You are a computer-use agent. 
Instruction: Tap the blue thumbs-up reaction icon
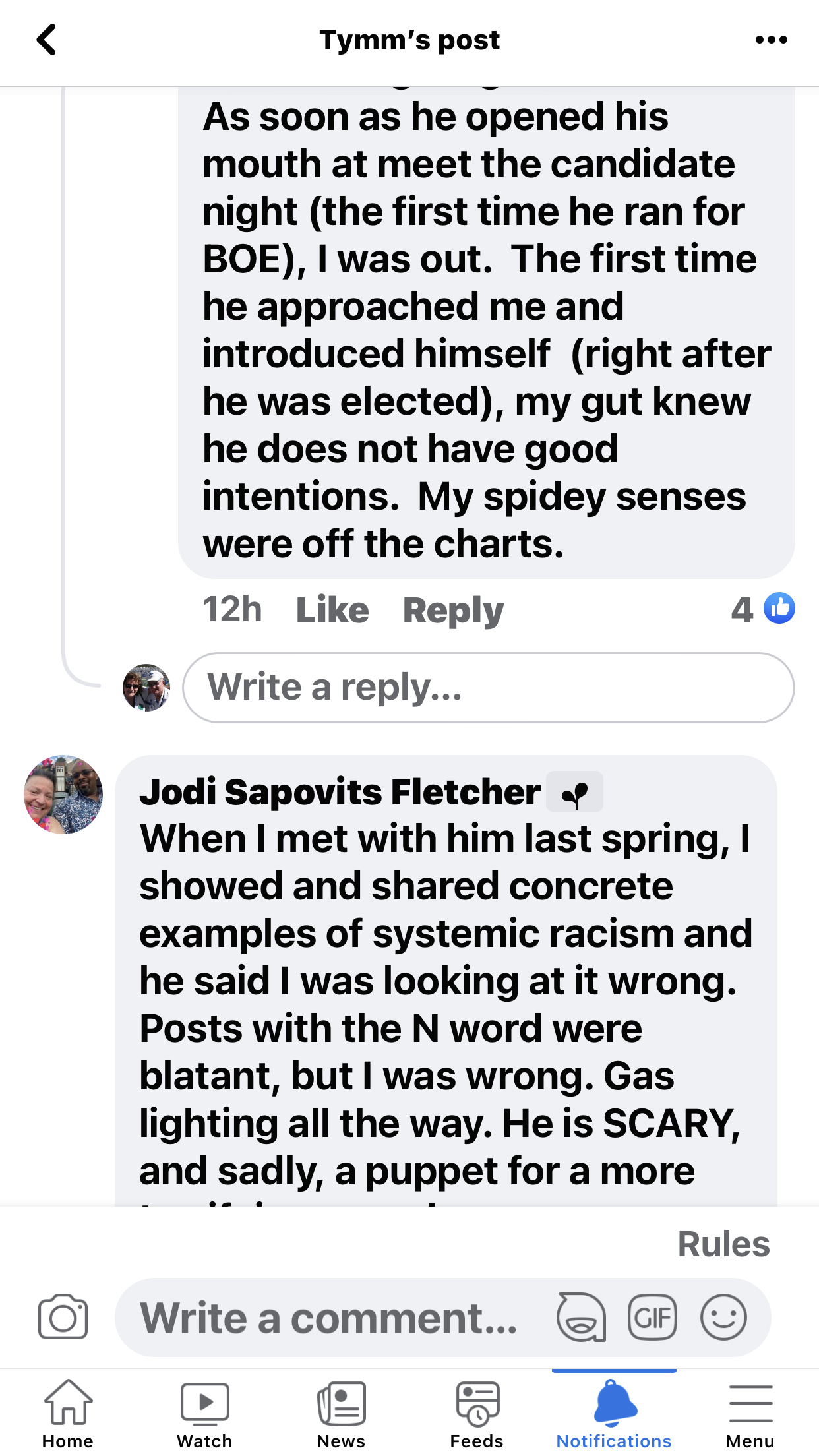click(779, 609)
